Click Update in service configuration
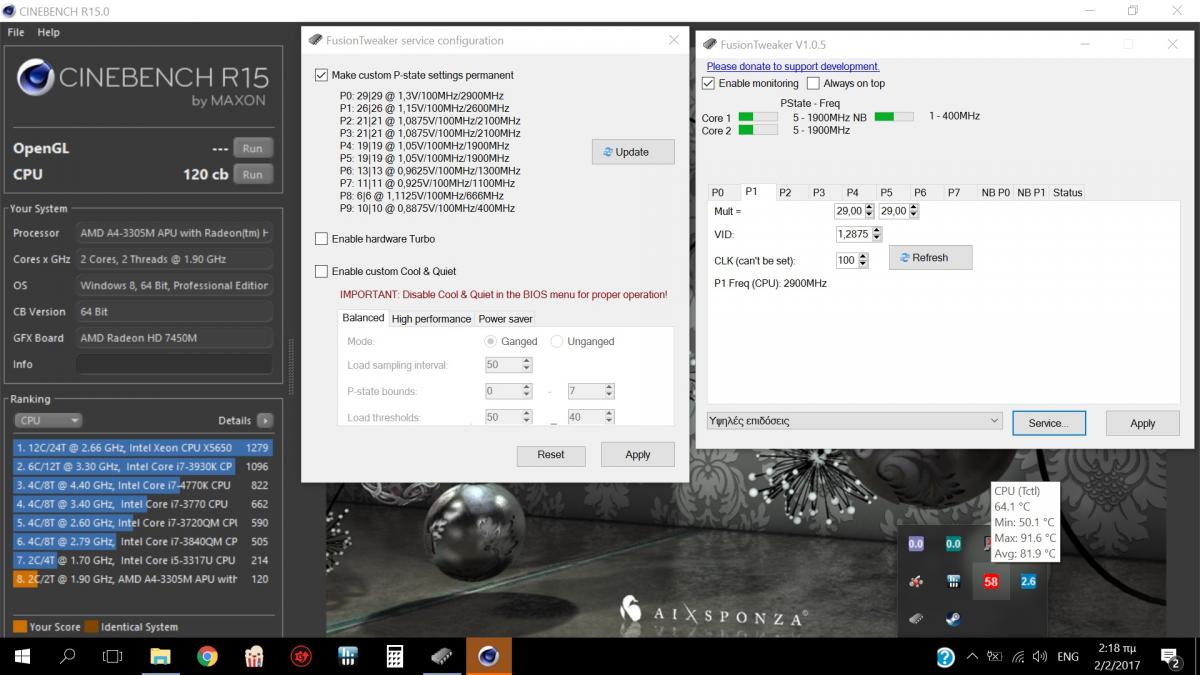 point(633,152)
